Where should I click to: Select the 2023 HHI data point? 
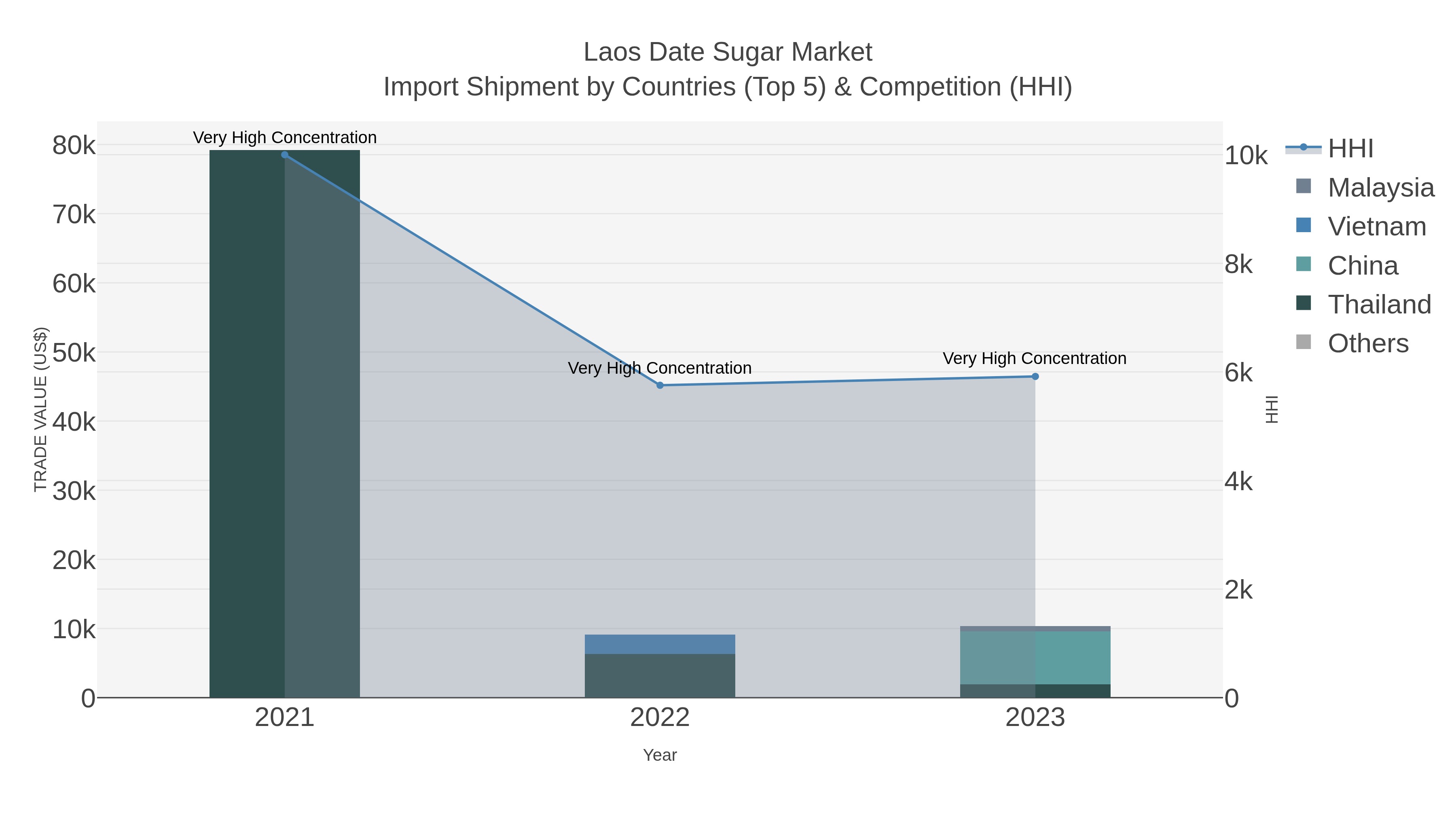coord(1035,377)
